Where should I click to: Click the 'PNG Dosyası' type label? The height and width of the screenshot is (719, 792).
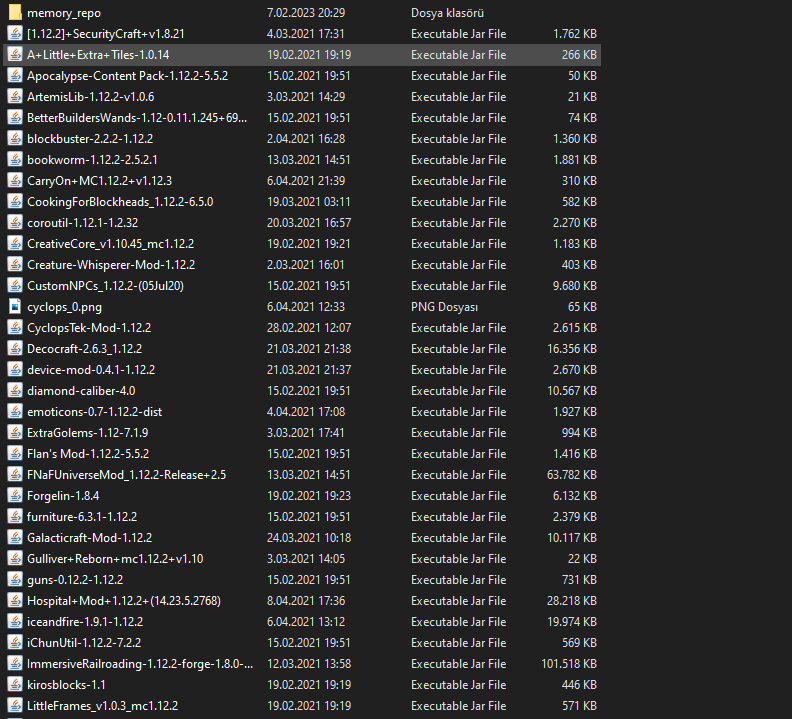coord(444,307)
